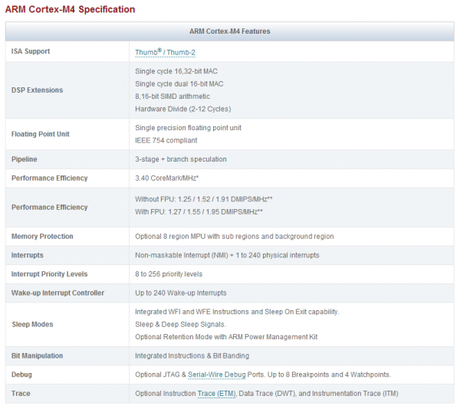
Task: Select the ARM Cortex-M4 Features table header
Action: pos(230,31)
